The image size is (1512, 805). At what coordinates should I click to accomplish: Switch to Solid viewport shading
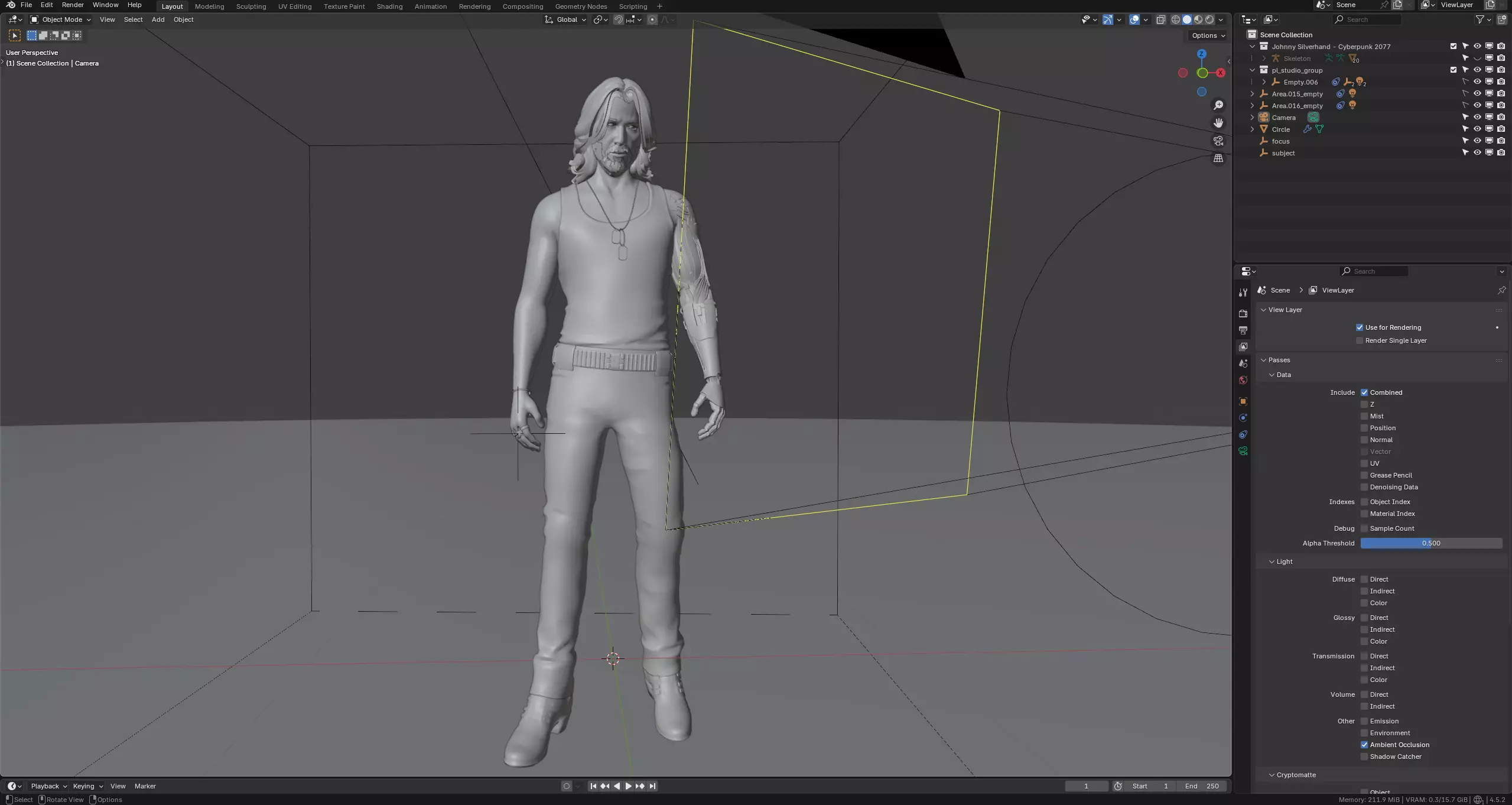(x=1187, y=20)
